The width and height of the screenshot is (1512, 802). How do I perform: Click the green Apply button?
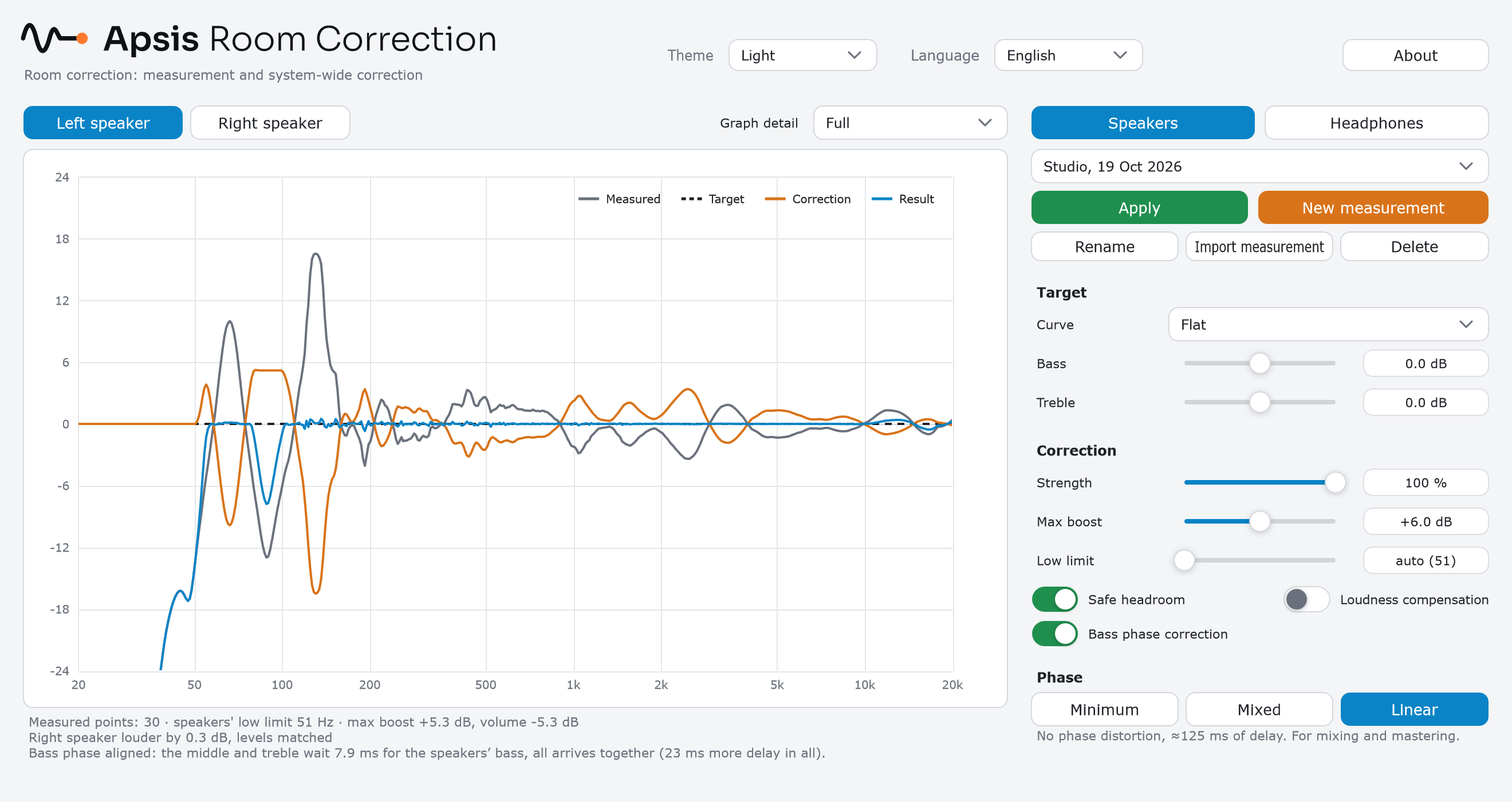(1139, 207)
